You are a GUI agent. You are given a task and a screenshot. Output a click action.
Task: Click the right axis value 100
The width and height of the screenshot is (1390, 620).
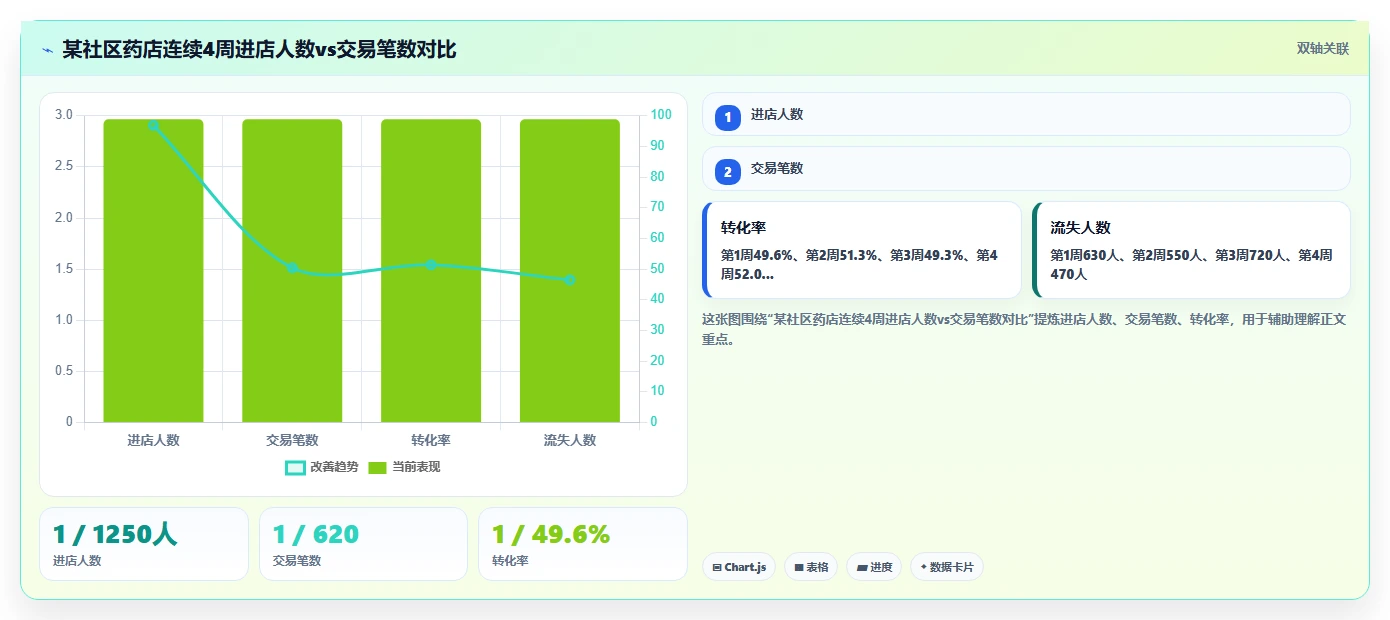click(660, 115)
